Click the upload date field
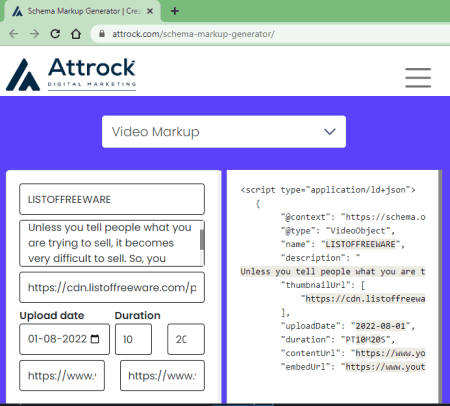 [64, 339]
